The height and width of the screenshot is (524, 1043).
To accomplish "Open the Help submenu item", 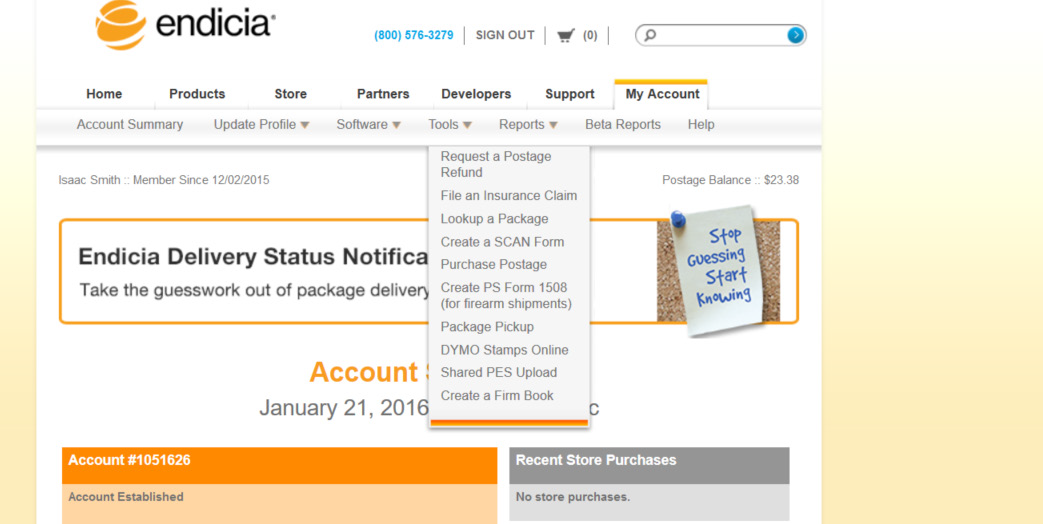I will (701, 124).
